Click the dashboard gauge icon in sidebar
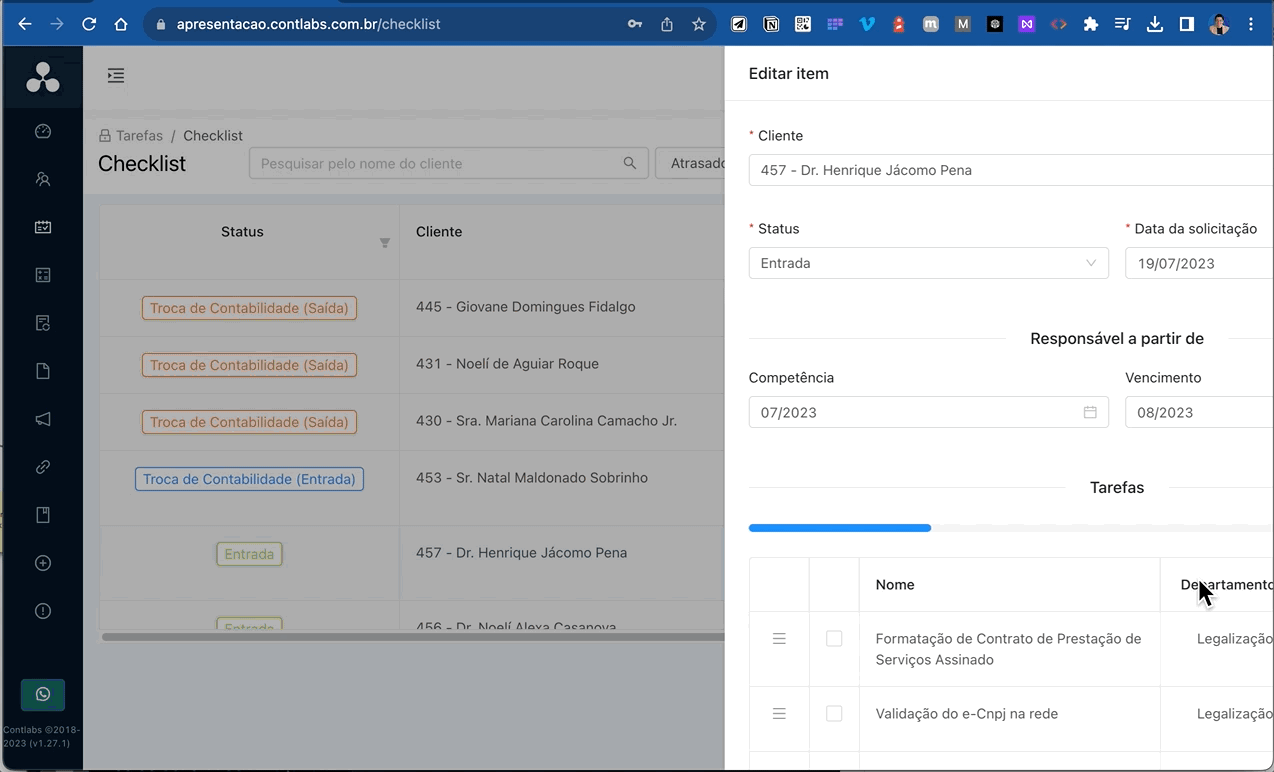1274x772 pixels. 43,131
